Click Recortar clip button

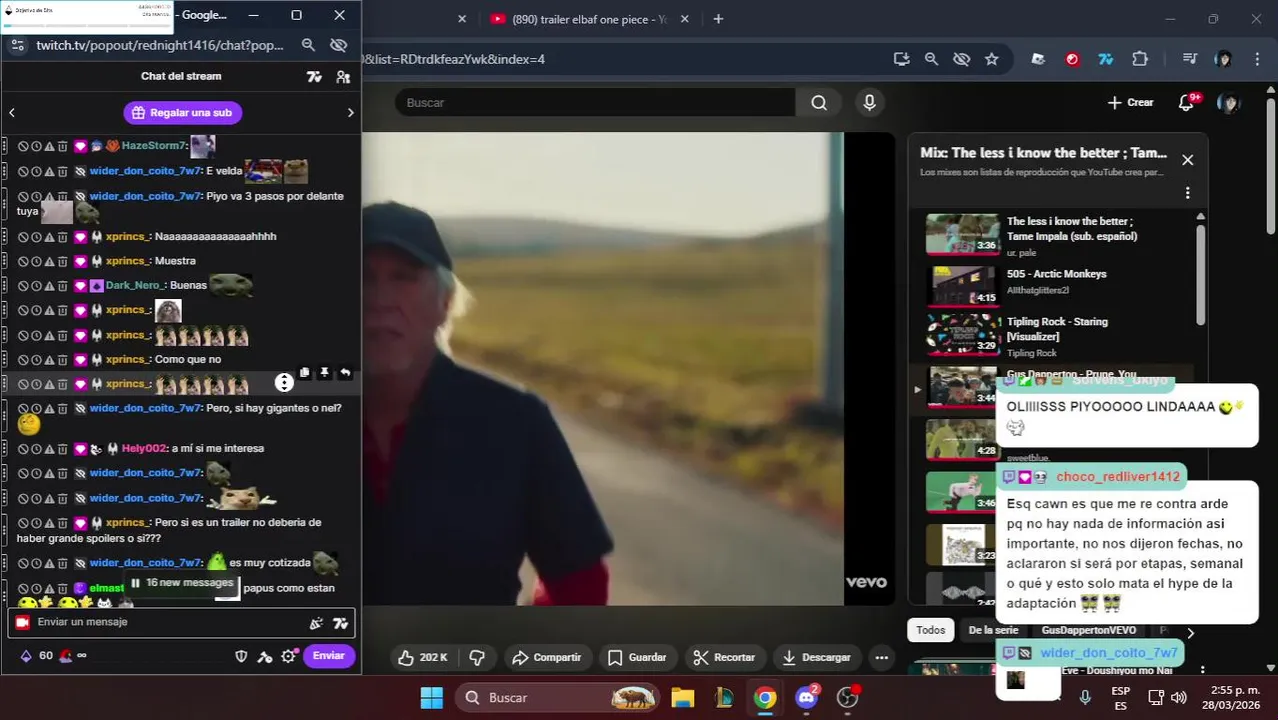pos(724,657)
